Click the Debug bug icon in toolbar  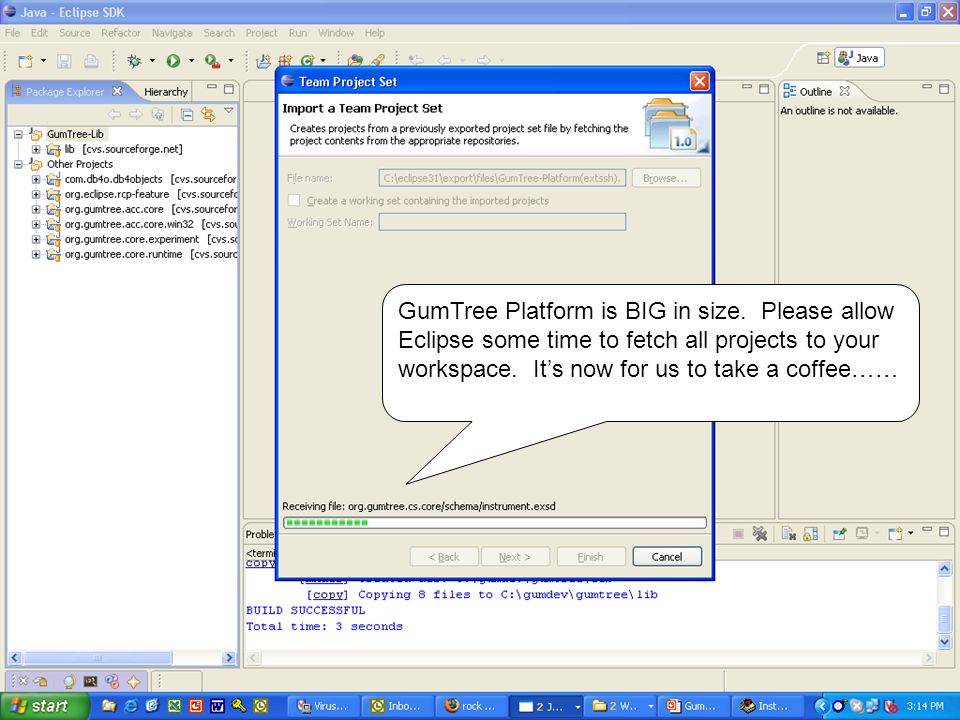pyautogui.click(x=134, y=61)
